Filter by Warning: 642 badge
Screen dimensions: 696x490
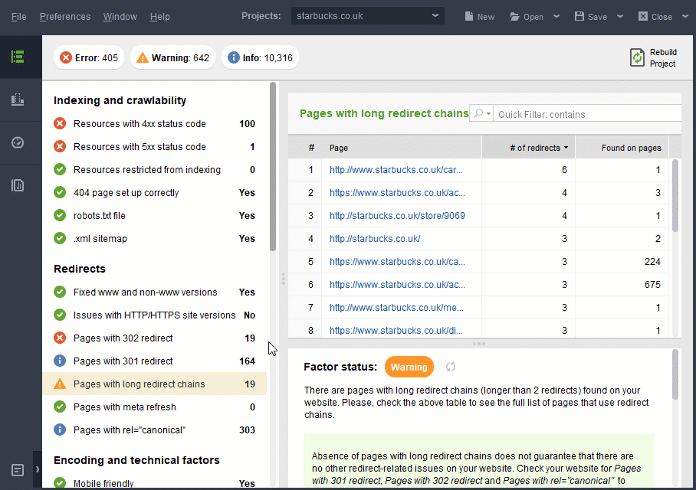pos(173,58)
